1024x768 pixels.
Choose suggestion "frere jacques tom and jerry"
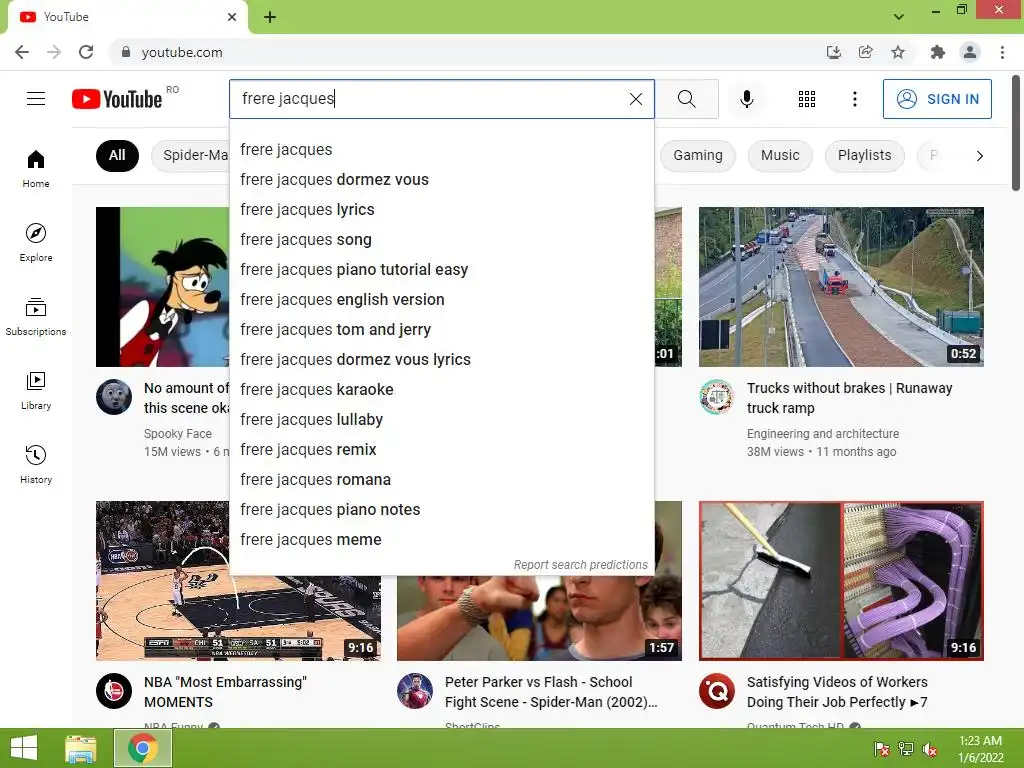point(441,330)
